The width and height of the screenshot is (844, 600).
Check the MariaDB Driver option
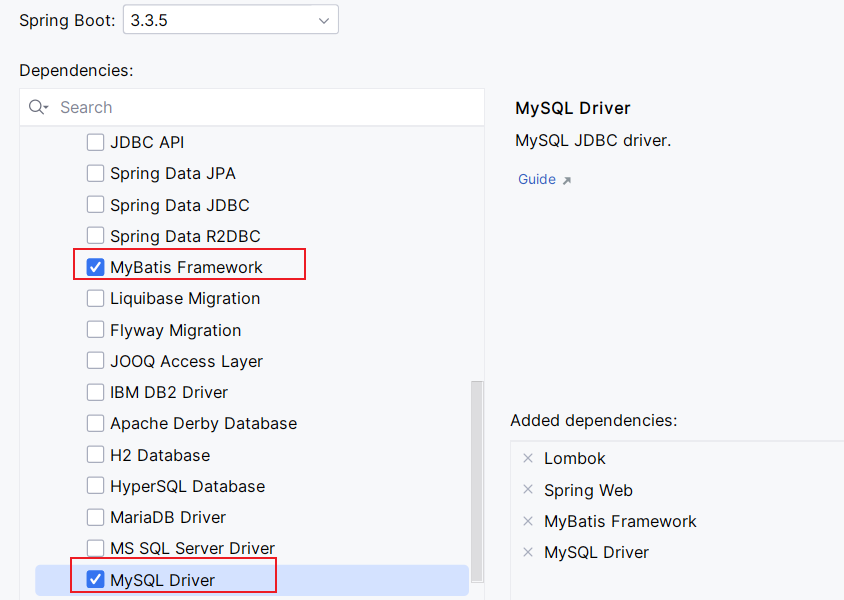pyautogui.click(x=96, y=517)
